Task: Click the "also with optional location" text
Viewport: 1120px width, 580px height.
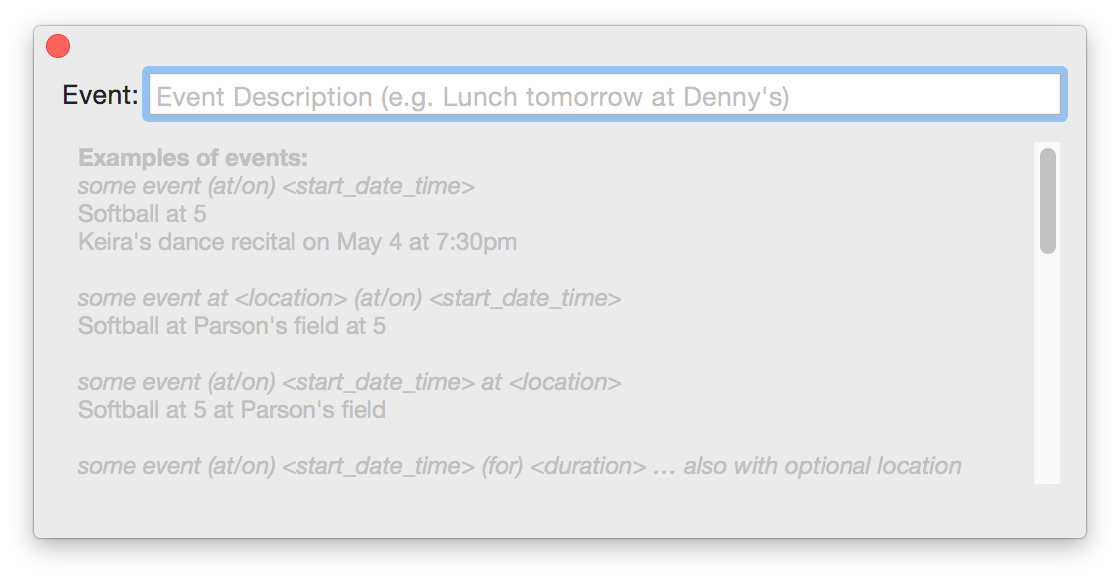Action: coord(822,466)
